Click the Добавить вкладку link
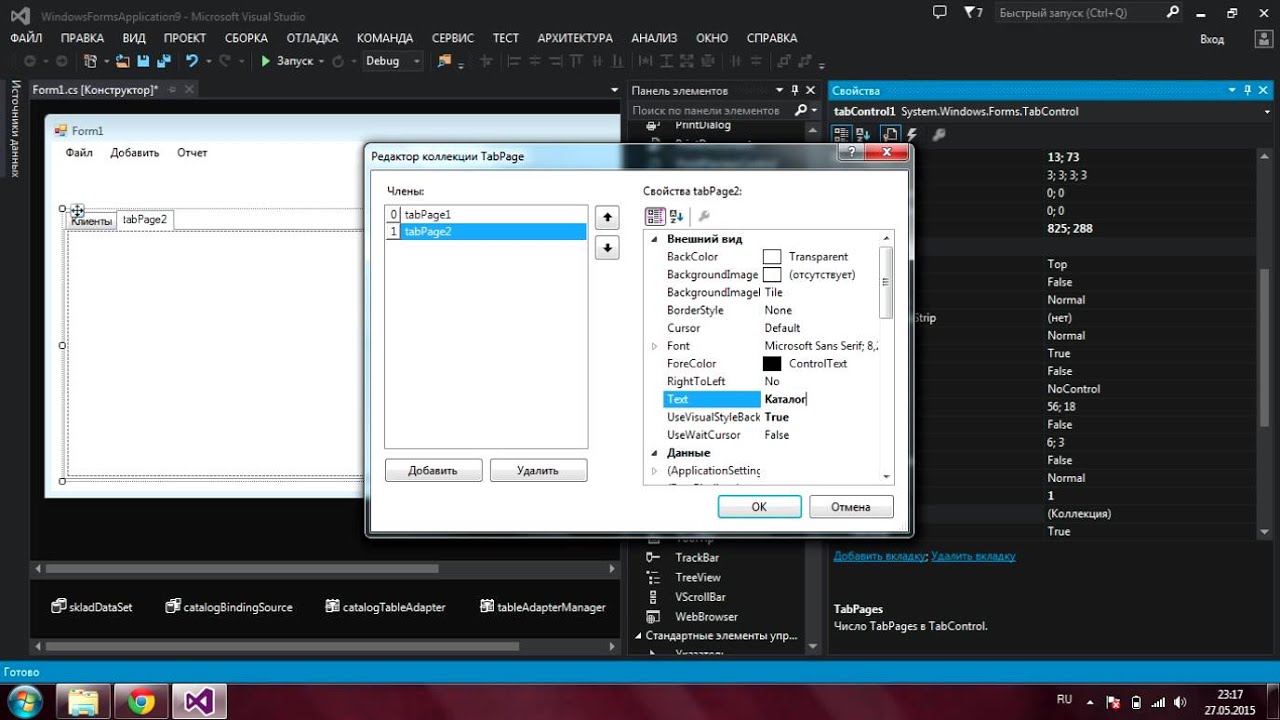 pyautogui.click(x=880, y=556)
